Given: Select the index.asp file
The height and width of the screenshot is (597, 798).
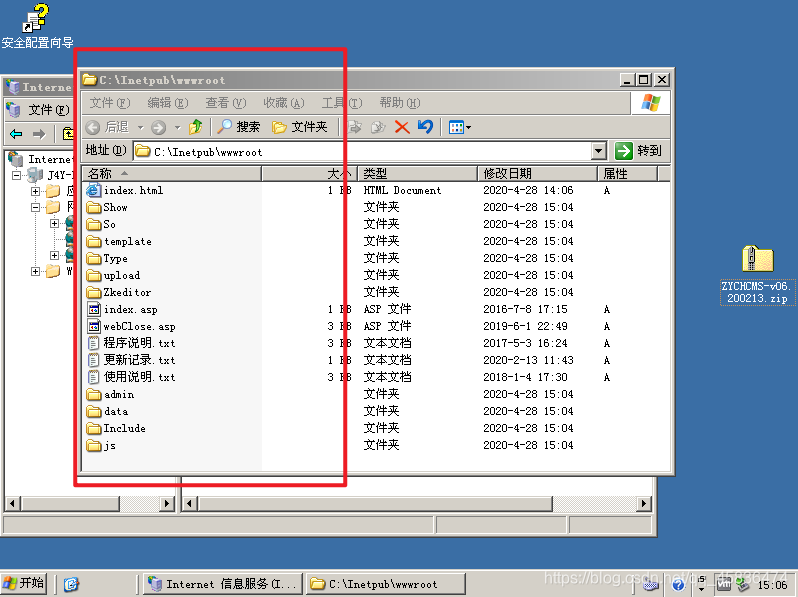Looking at the screenshot, I should pos(122,309).
